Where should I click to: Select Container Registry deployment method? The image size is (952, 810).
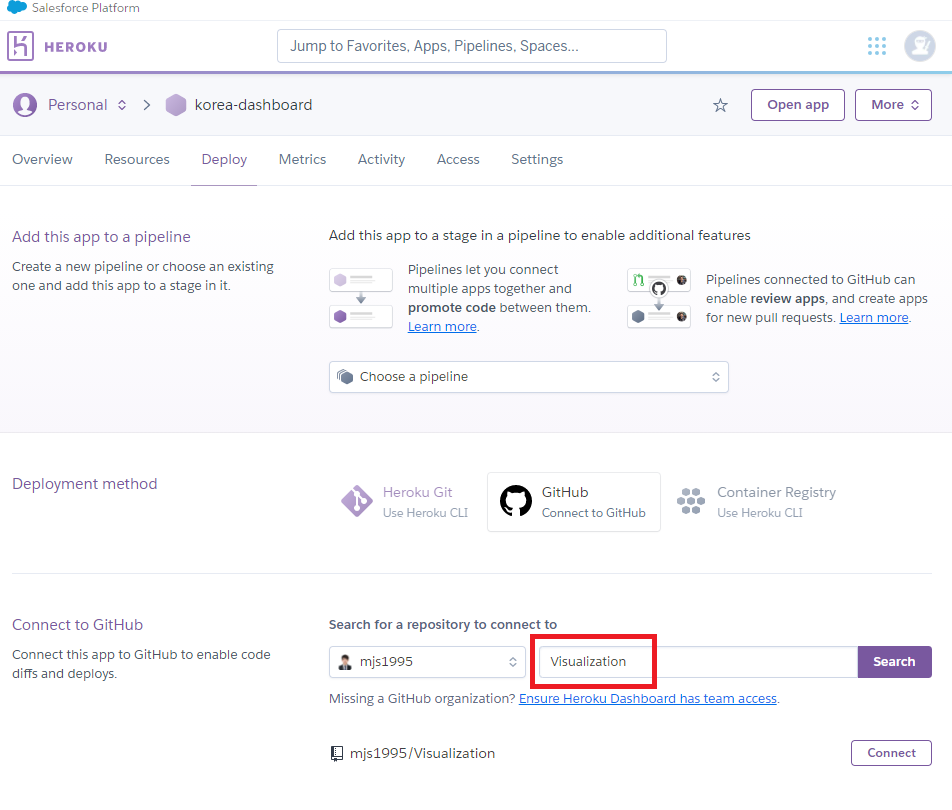[756, 502]
